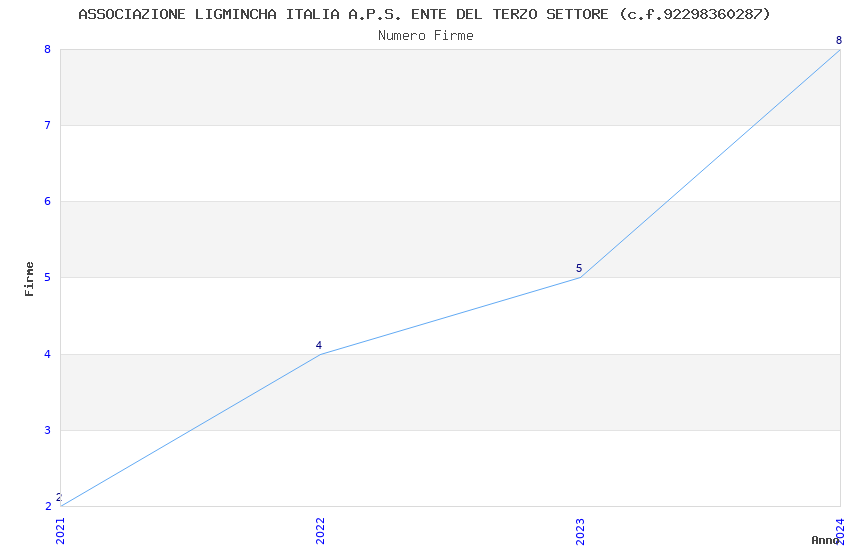Click the data label at the 2021 starting point

(59, 497)
